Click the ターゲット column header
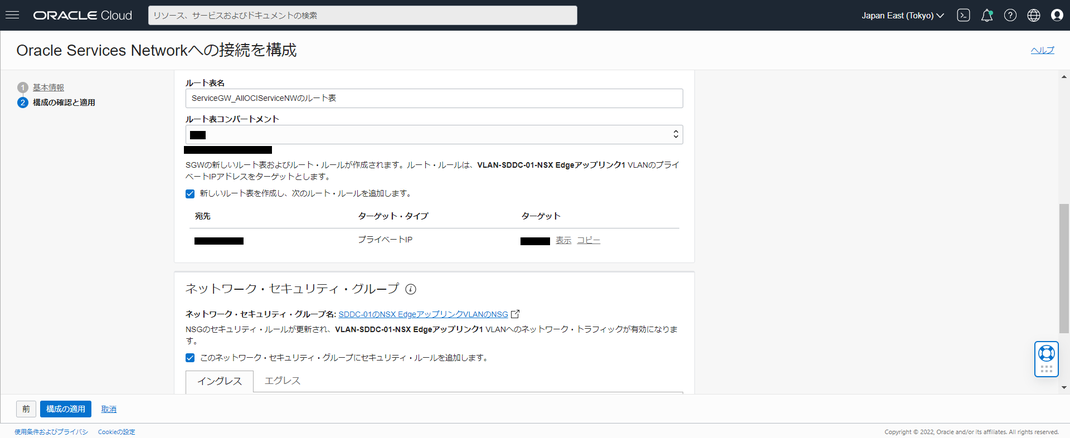 point(540,216)
